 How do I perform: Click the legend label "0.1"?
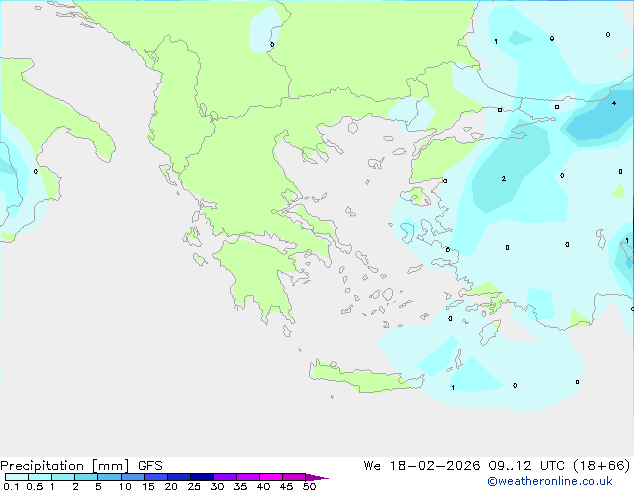coord(11,486)
